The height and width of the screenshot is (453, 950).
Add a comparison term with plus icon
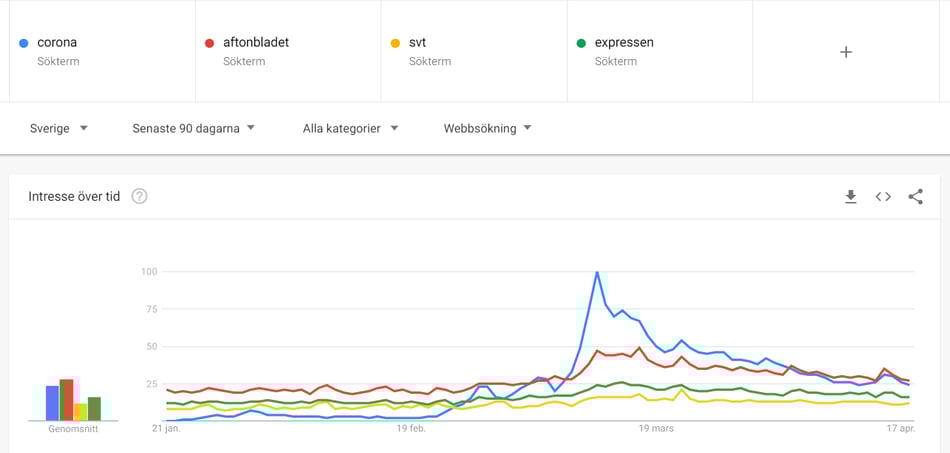[x=846, y=52]
